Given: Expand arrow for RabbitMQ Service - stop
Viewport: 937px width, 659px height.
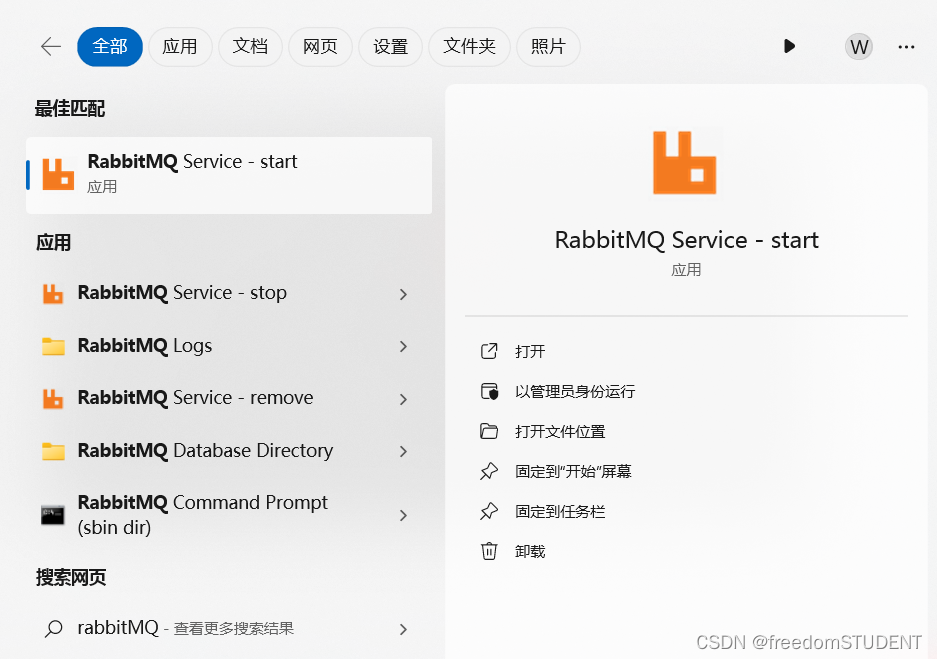Looking at the screenshot, I should 403,294.
